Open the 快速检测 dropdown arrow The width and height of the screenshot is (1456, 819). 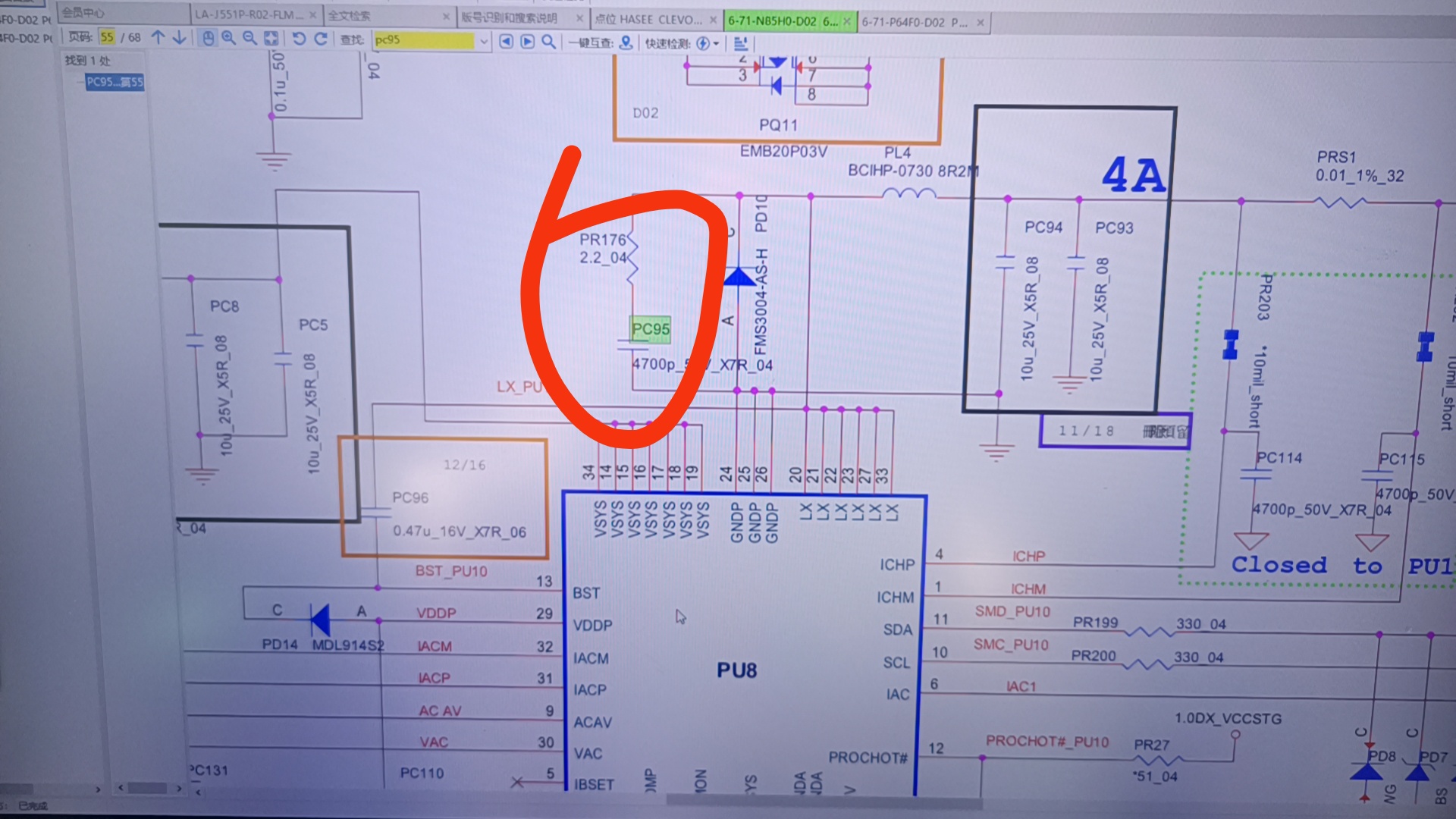[x=716, y=44]
